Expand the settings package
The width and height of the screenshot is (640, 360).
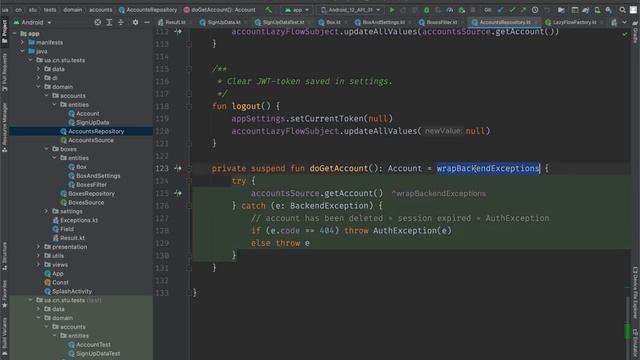[x=47, y=211]
